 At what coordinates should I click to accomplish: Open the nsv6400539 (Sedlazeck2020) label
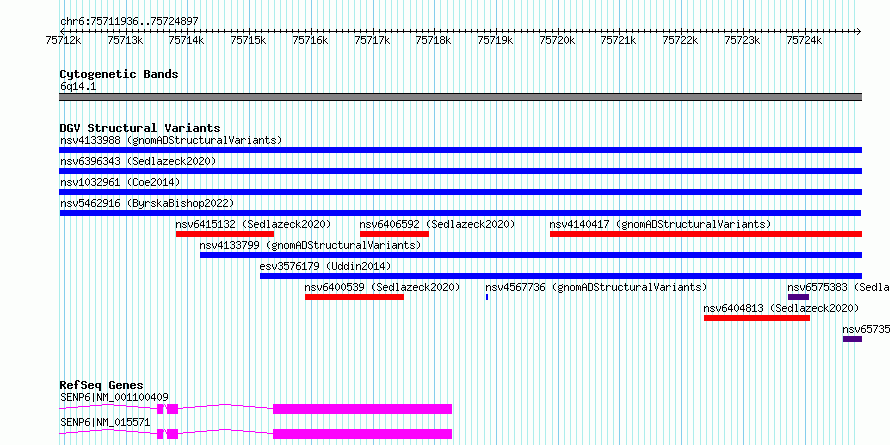point(383,287)
